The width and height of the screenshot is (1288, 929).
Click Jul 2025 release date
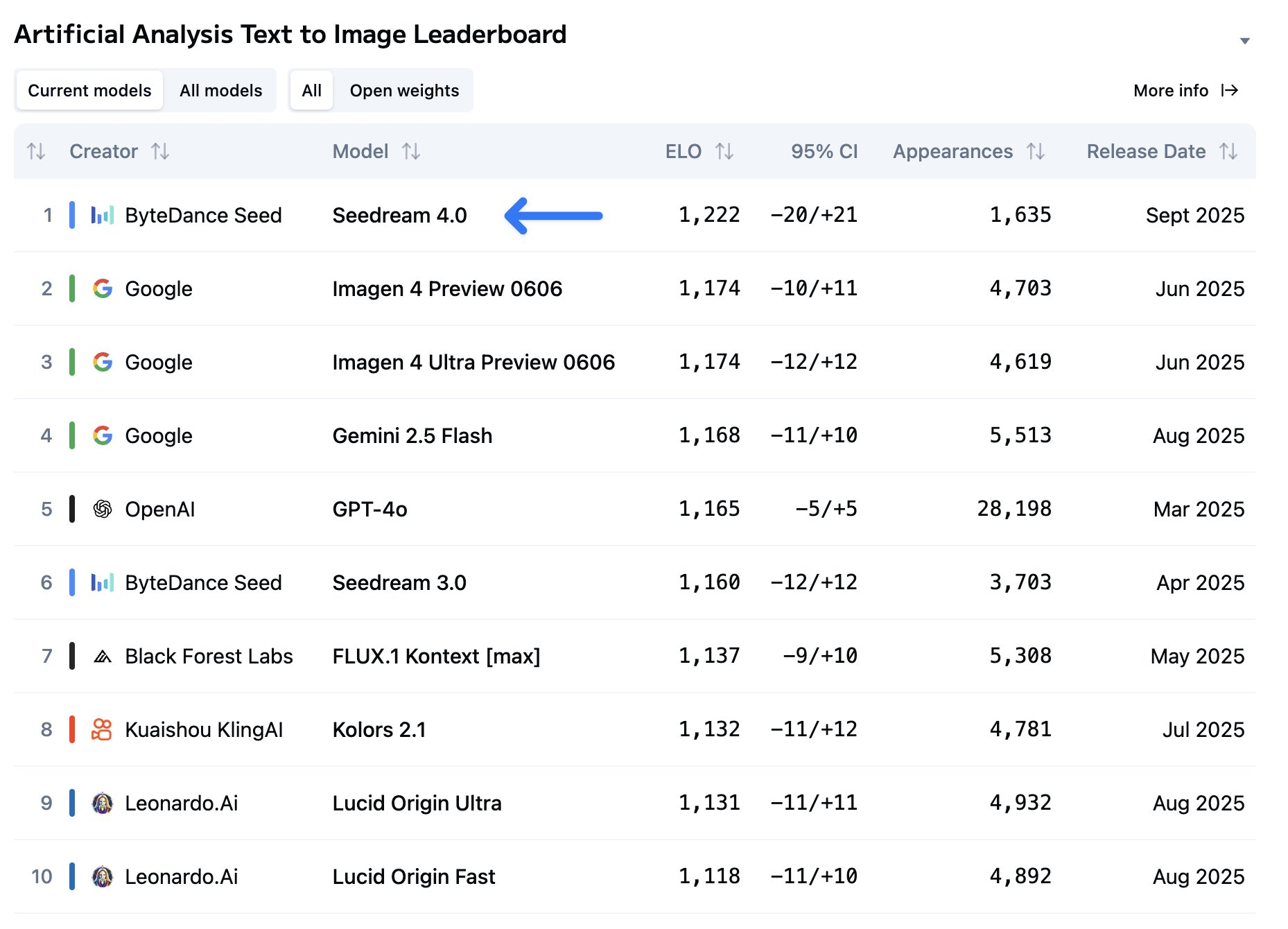click(1203, 730)
